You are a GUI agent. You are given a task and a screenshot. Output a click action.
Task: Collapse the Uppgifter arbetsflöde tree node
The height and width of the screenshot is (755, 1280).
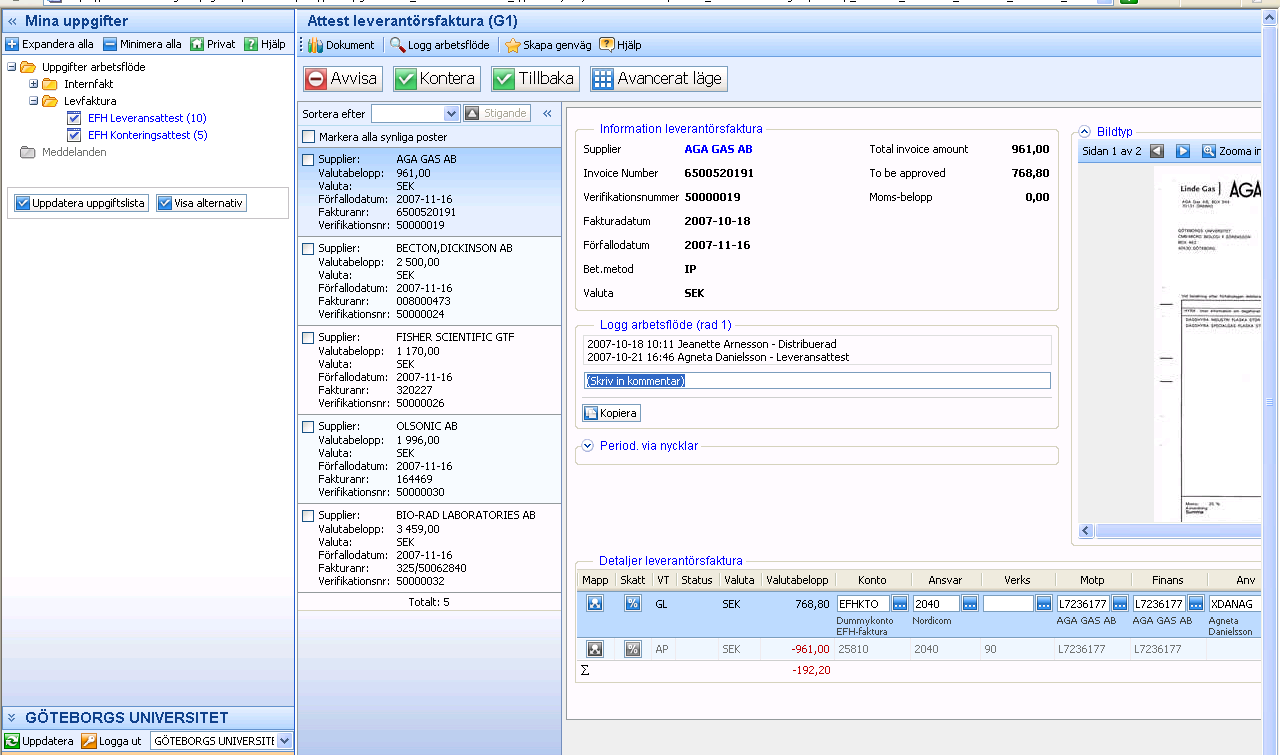pyautogui.click(x=11, y=67)
